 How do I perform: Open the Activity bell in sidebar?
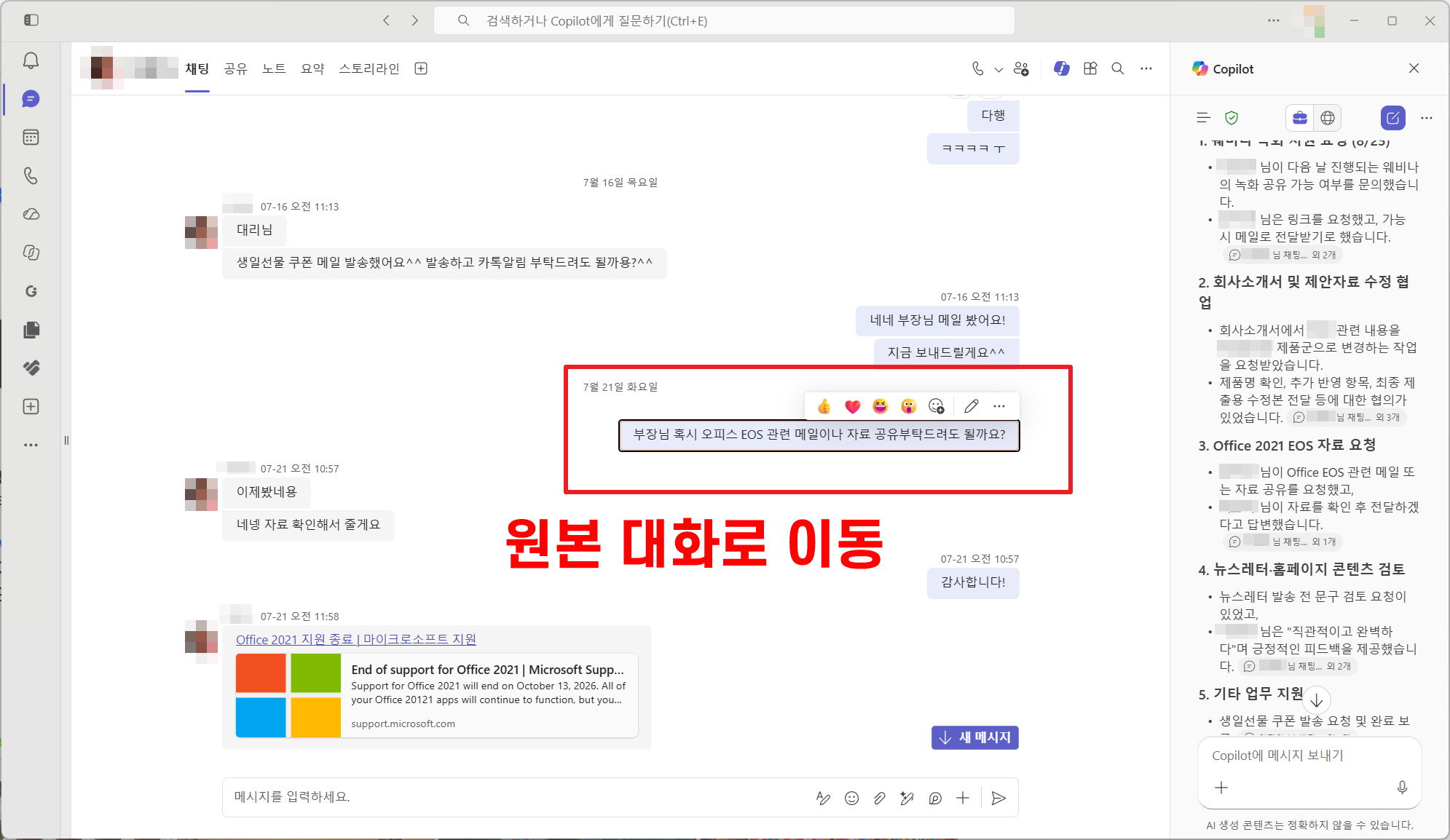tap(31, 60)
